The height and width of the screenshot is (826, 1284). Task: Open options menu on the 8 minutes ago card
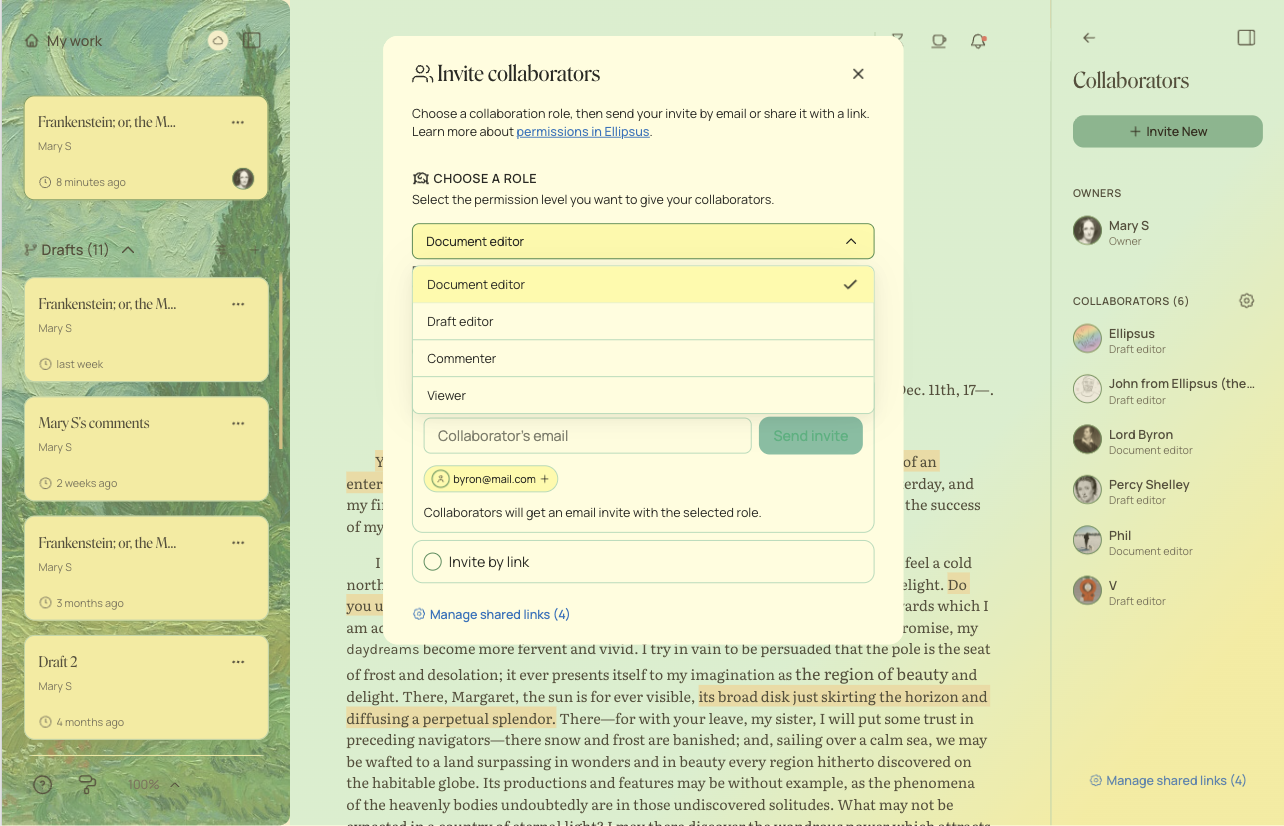tap(238, 122)
